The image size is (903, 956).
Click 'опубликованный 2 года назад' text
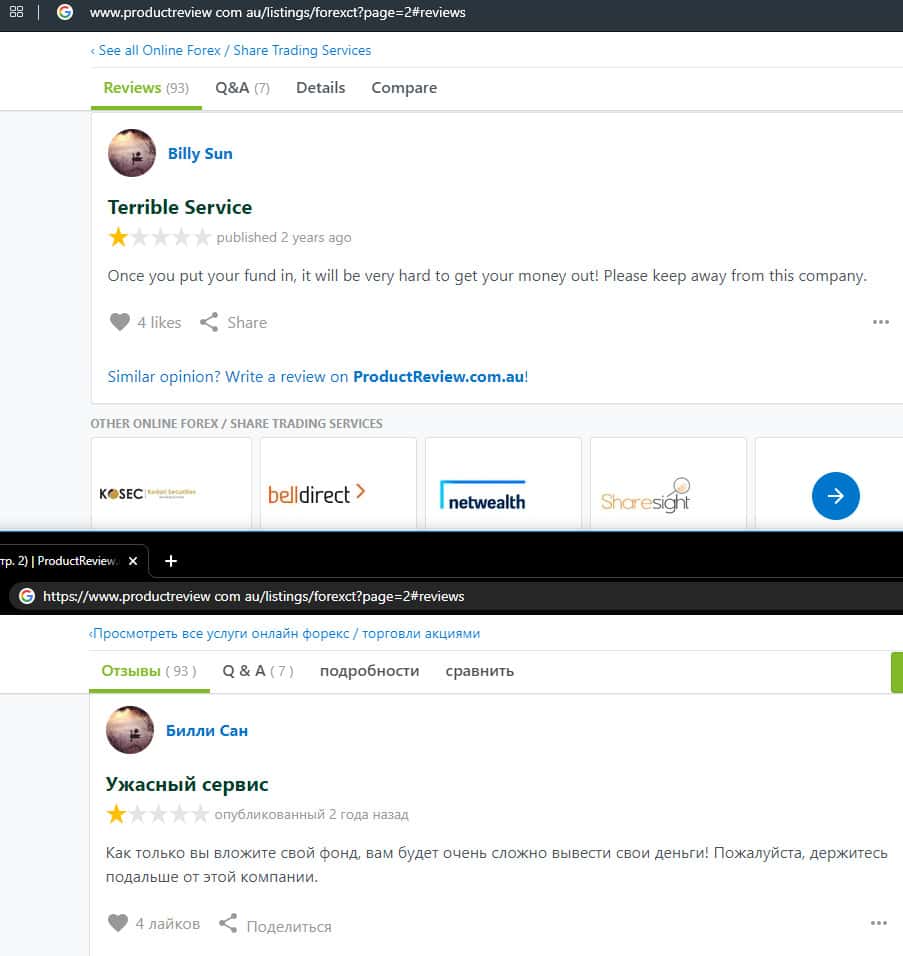[312, 815]
